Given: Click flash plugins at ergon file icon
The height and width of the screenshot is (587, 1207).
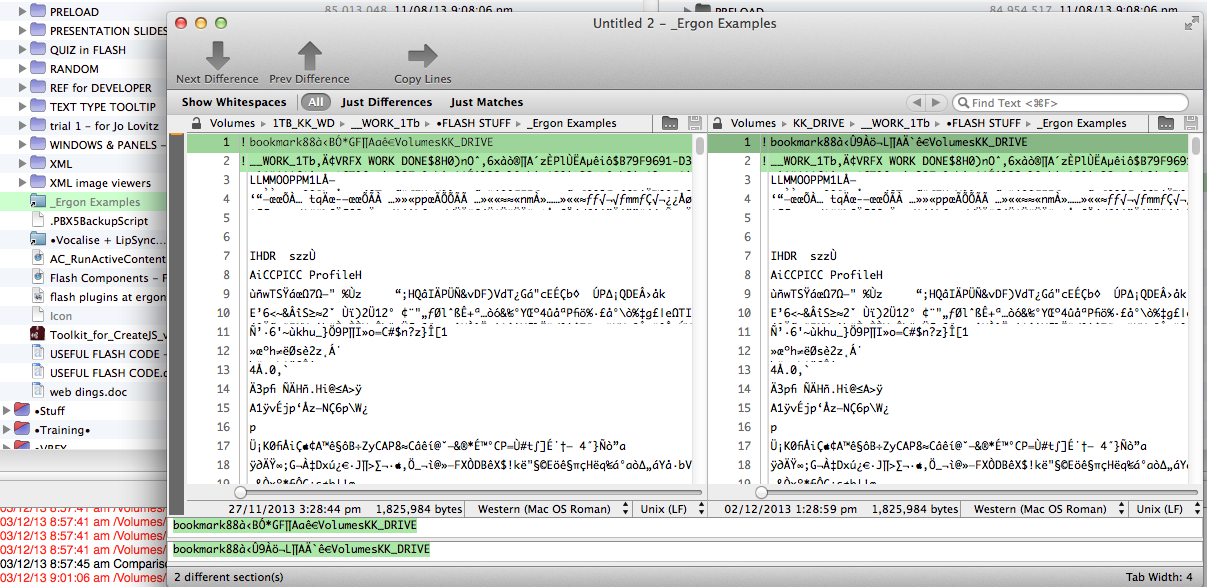Looking at the screenshot, I should [38, 297].
